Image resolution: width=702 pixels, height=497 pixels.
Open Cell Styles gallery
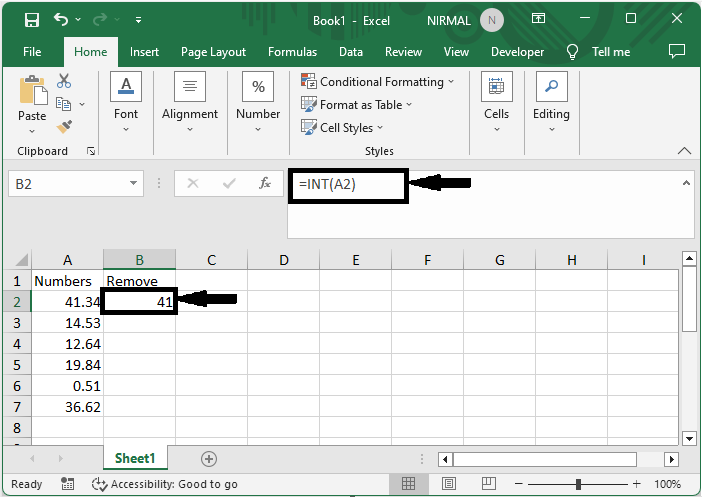tap(342, 128)
